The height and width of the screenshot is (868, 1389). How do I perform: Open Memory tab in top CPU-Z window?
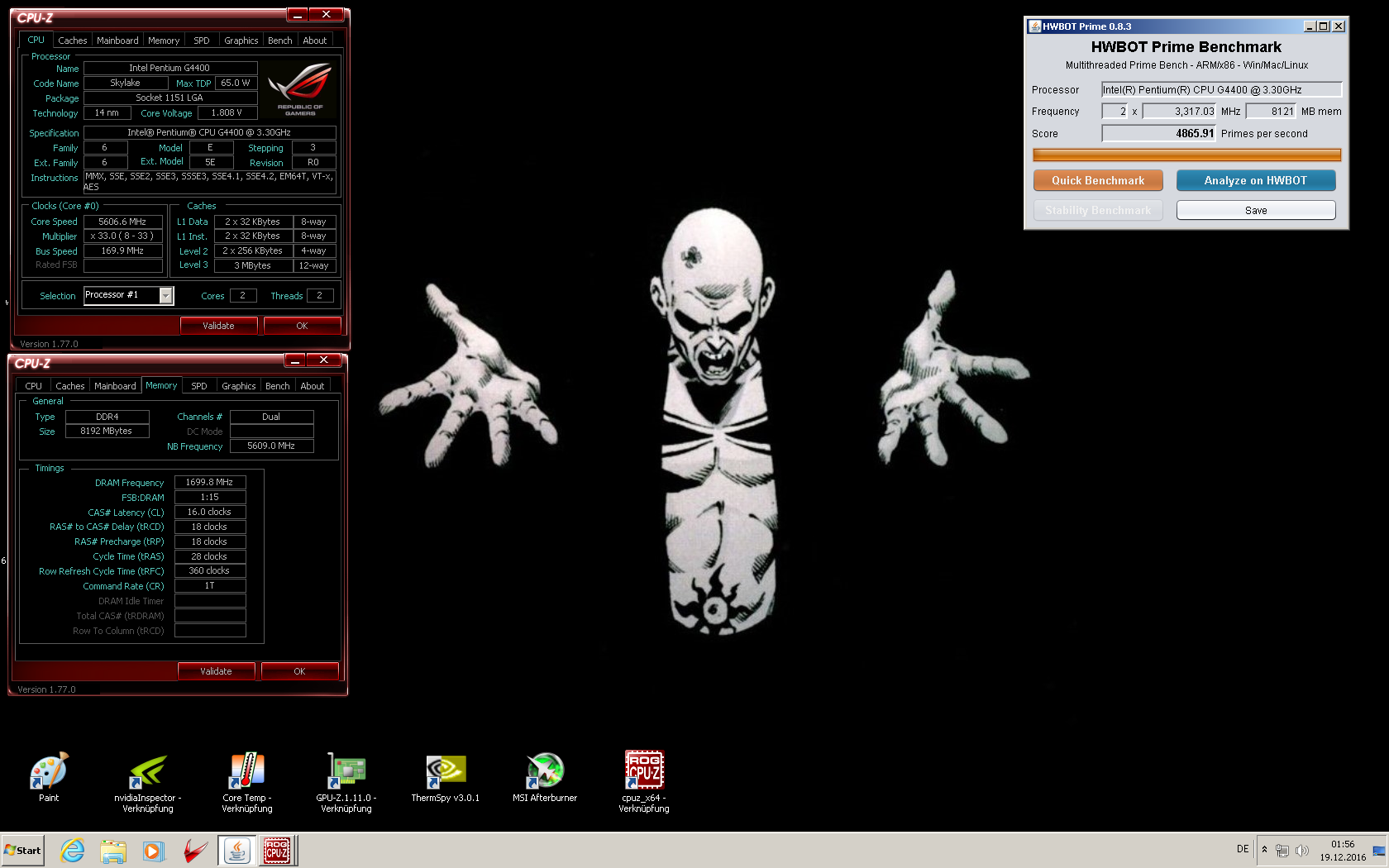pyautogui.click(x=164, y=41)
